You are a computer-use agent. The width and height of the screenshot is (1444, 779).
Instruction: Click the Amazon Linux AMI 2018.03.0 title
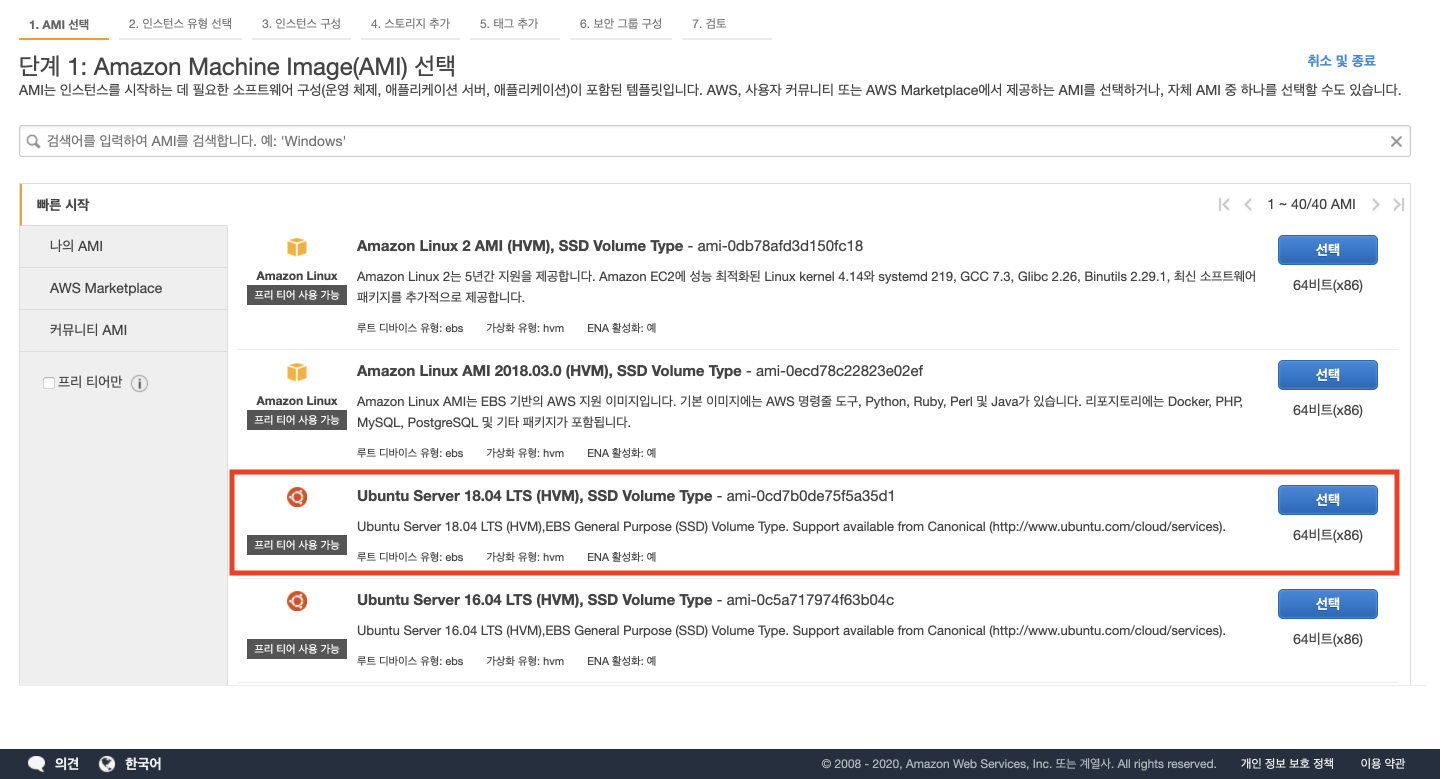549,371
